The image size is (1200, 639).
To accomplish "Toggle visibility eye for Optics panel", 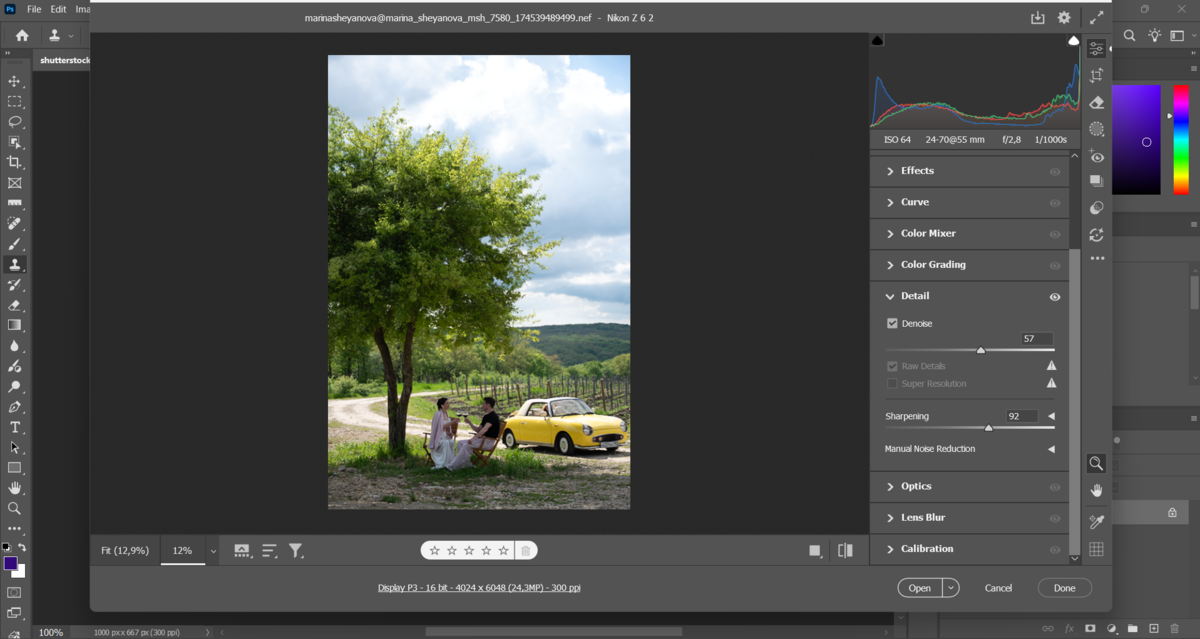I will pyautogui.click(x=1055, y=487).
